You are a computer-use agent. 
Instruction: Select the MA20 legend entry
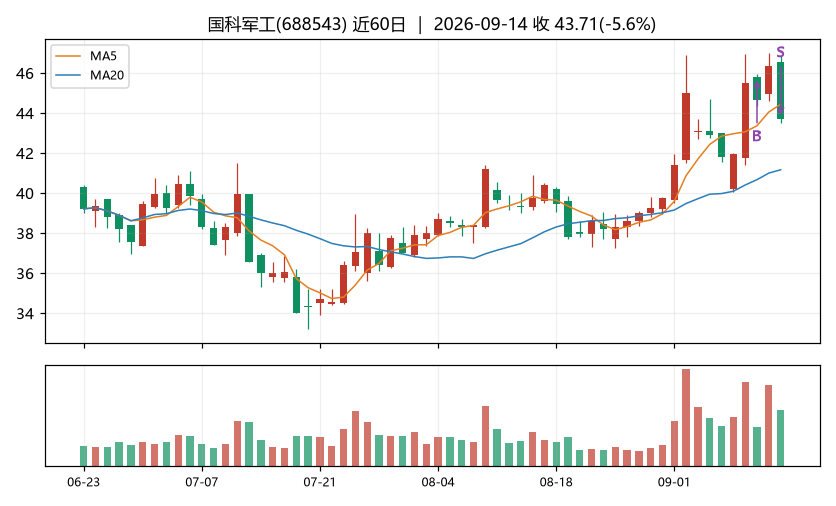click(90, 75)
